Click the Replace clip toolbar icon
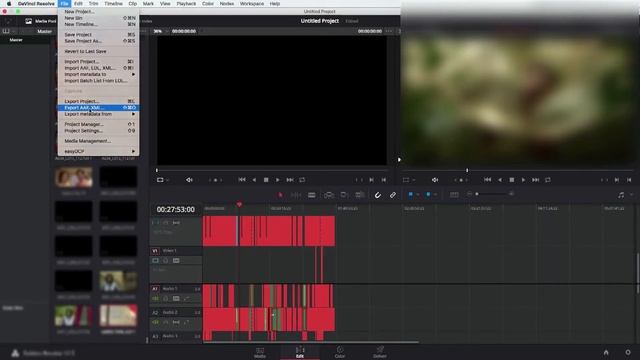The image size is (640, 360). pyautogui.click(x=360, y=195)
